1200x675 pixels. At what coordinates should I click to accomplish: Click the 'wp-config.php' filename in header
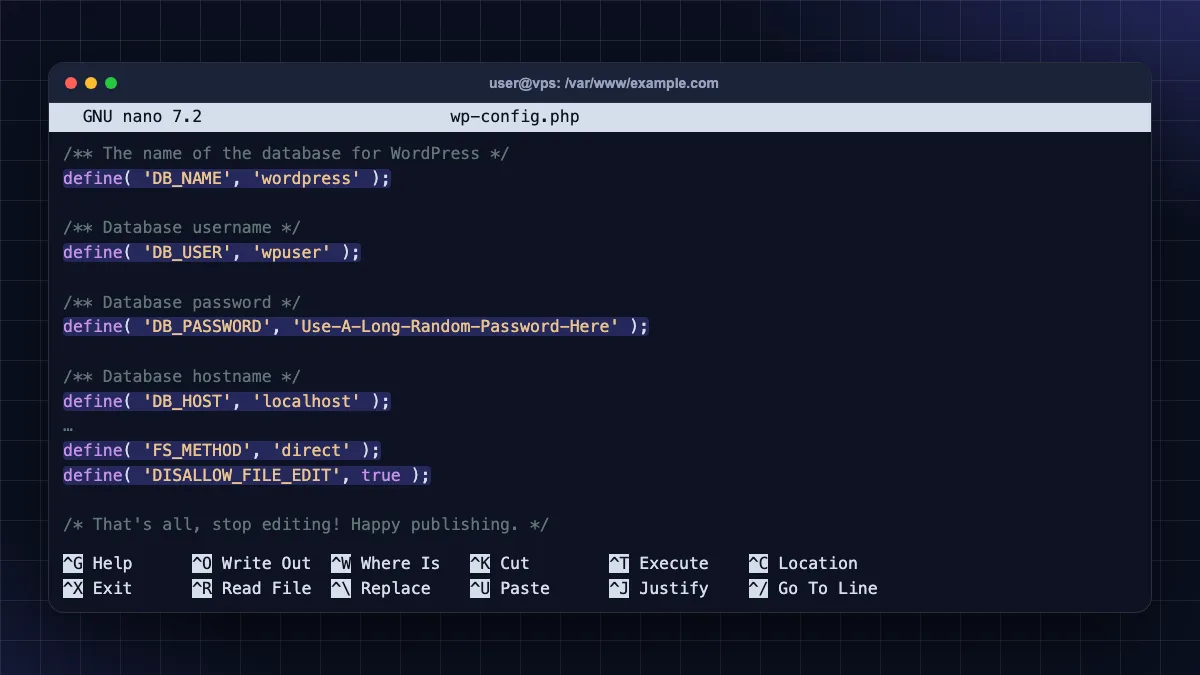point(515,116)
